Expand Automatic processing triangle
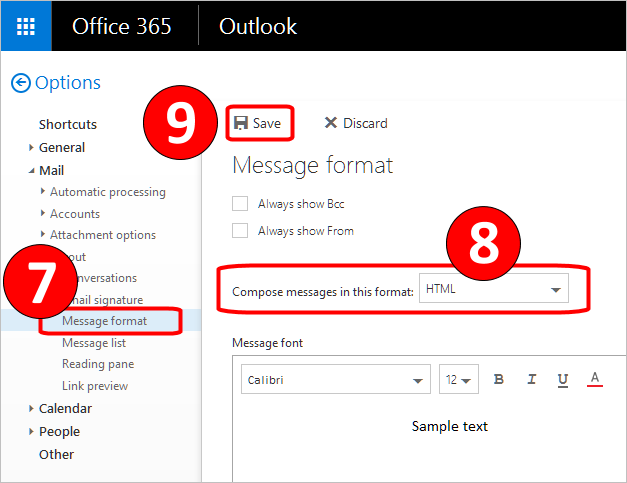Viewport: 627px width, 483px height. point(43,191)
